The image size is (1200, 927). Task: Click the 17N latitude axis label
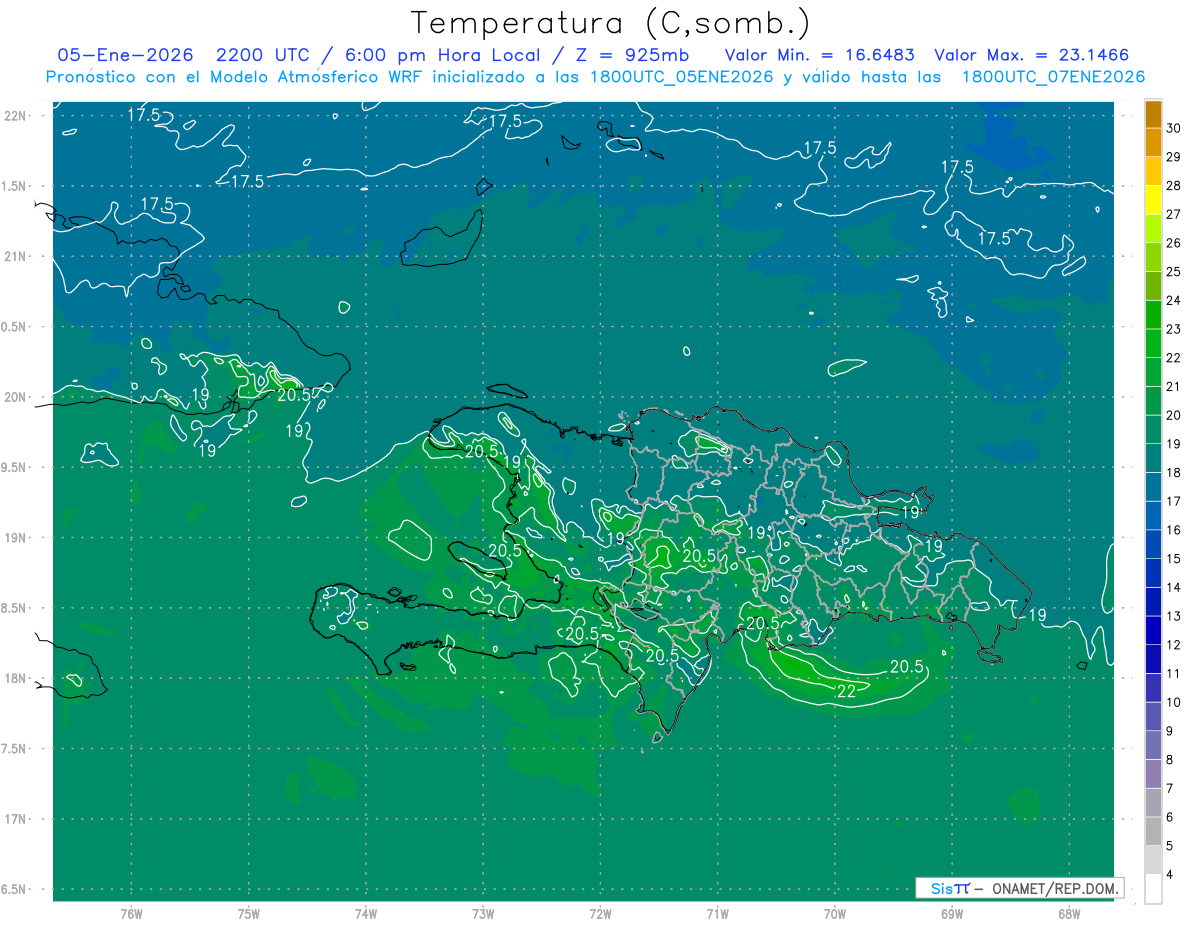tap(15, 819)
